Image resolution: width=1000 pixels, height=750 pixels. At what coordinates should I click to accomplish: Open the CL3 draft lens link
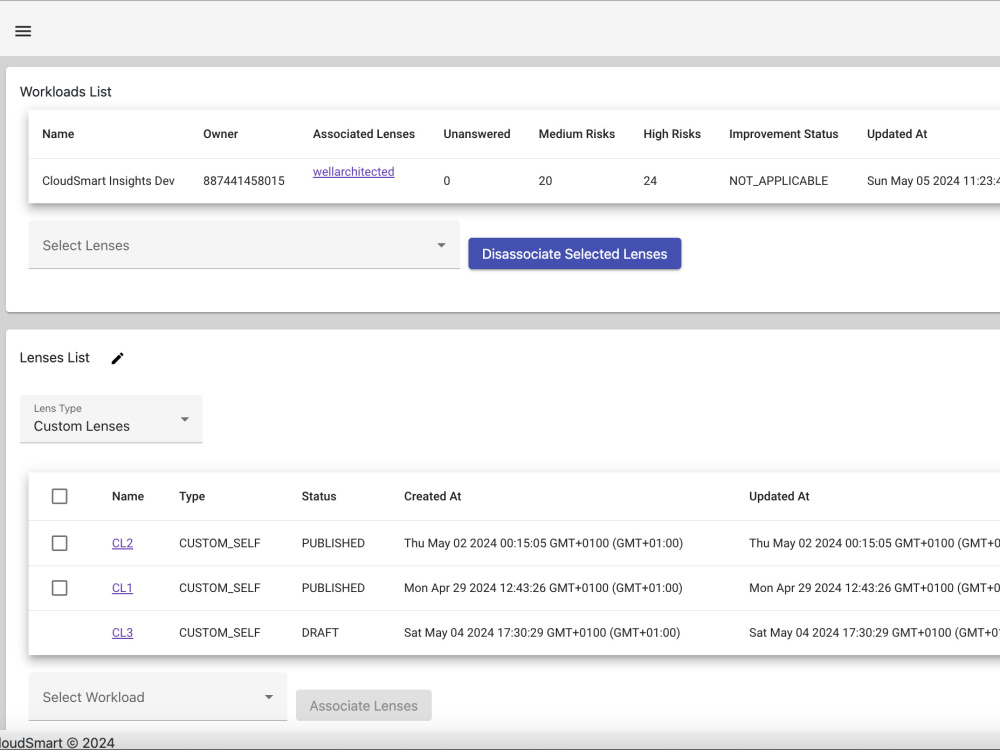[122, 632]
